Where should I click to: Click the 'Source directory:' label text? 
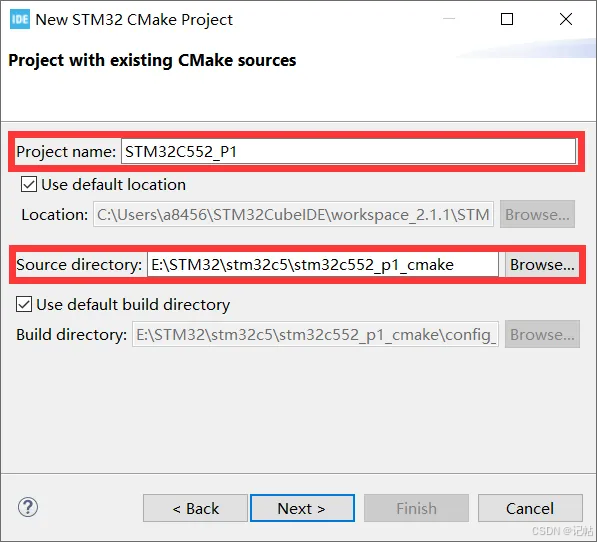click(x=79, y=265)
